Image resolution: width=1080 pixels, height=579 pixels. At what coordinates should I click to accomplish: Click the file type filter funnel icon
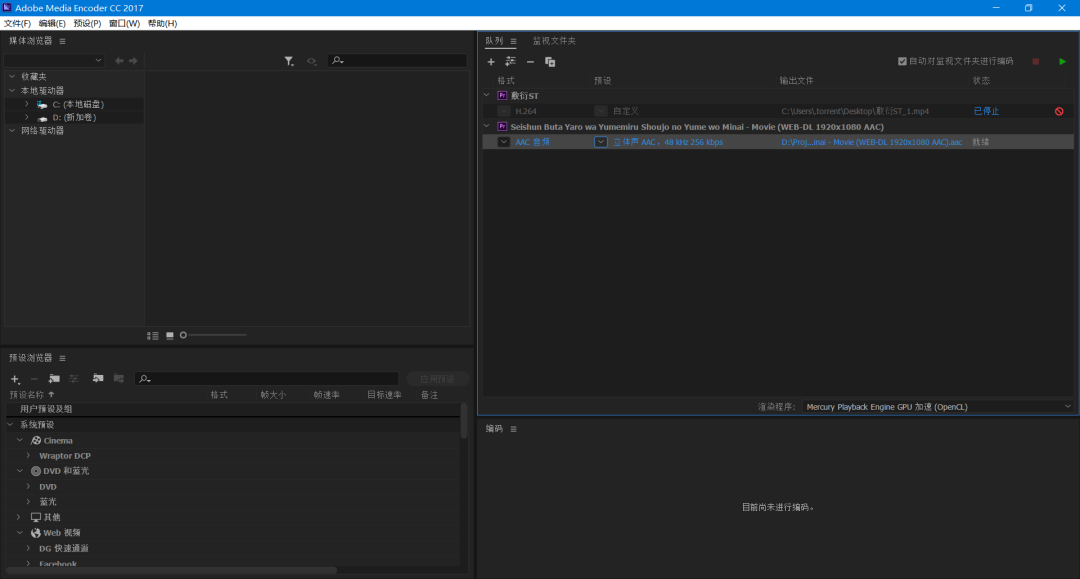[289, 61]
